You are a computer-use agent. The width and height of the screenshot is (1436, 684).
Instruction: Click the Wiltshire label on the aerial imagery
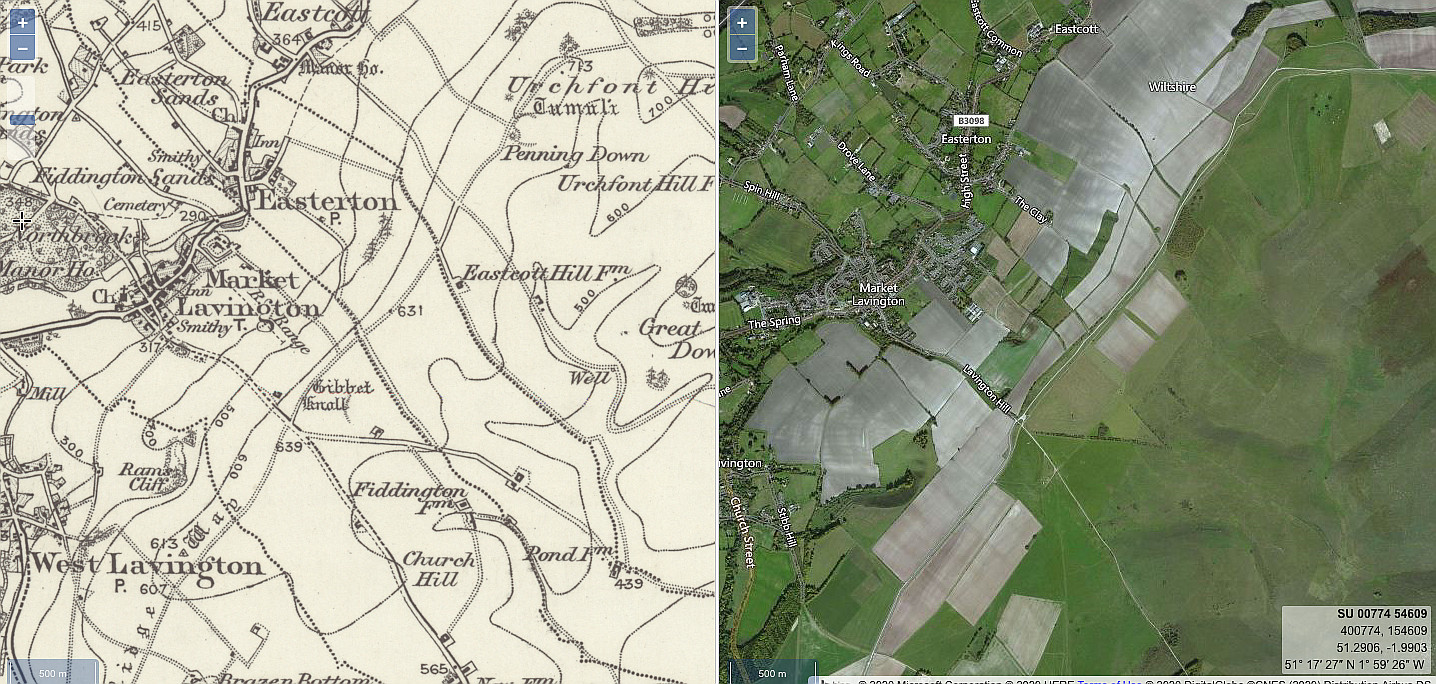click(1172, 88)
